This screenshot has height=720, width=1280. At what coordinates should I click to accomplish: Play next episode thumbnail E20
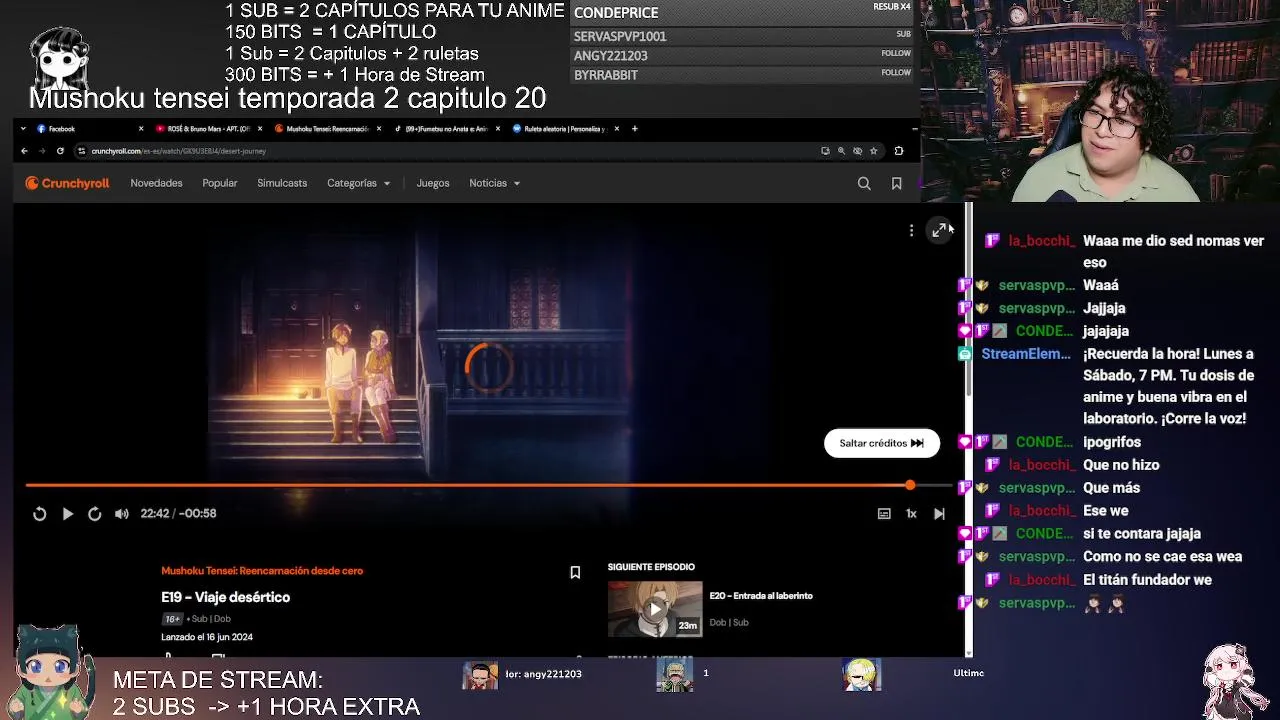655,609
